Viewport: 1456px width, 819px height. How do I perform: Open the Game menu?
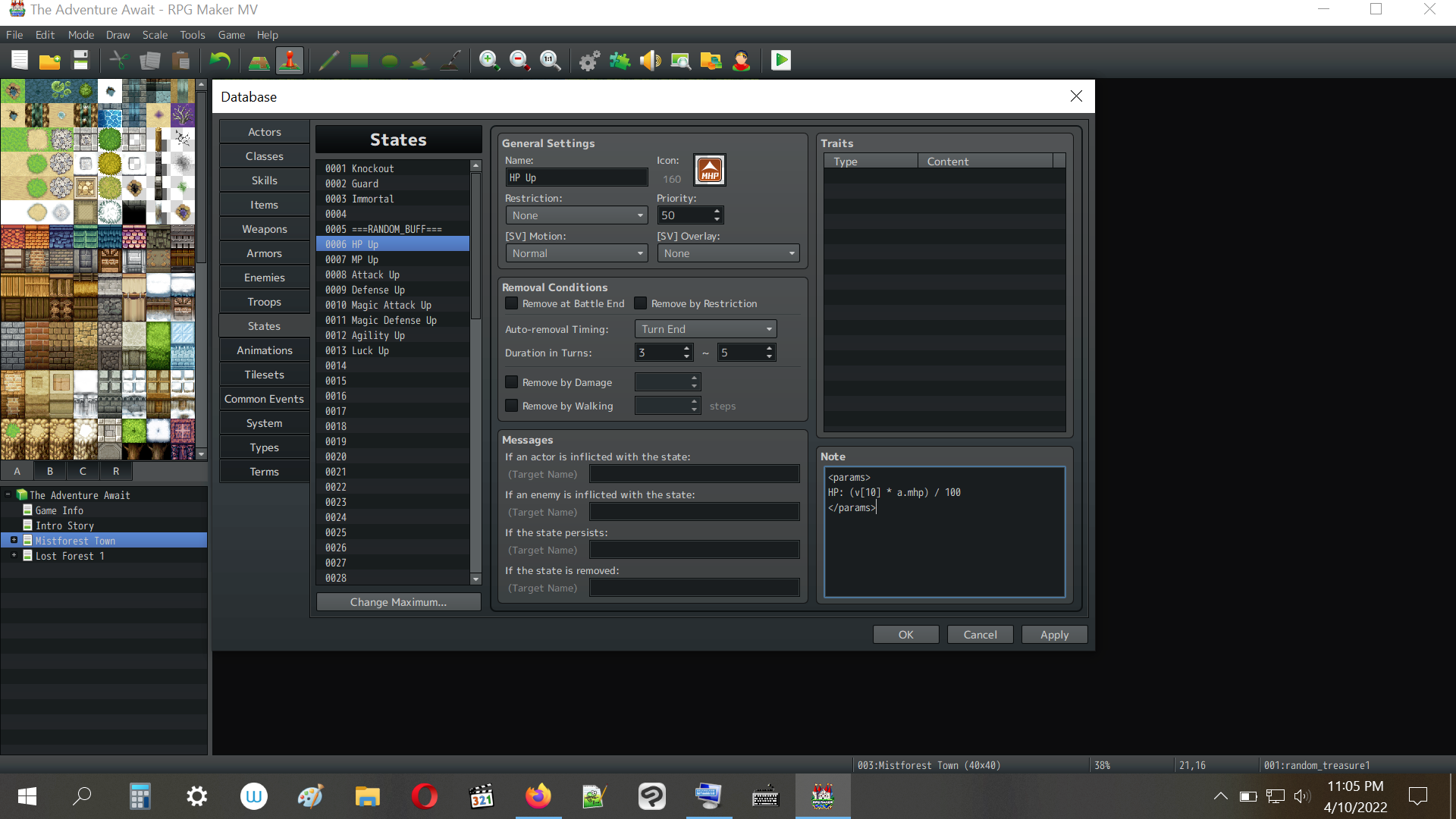coord(231,35)
